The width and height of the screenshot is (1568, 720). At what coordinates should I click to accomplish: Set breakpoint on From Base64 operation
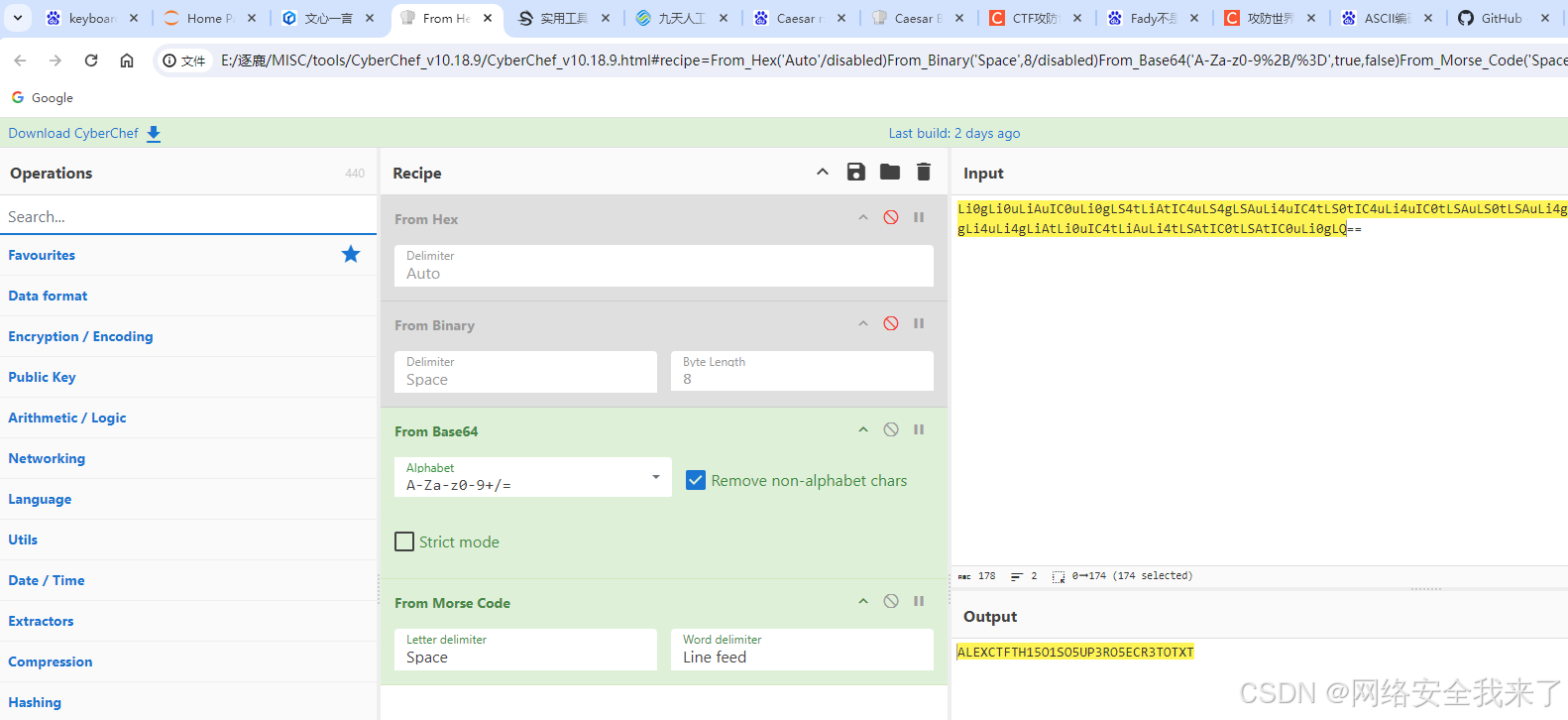coord(919,429)
